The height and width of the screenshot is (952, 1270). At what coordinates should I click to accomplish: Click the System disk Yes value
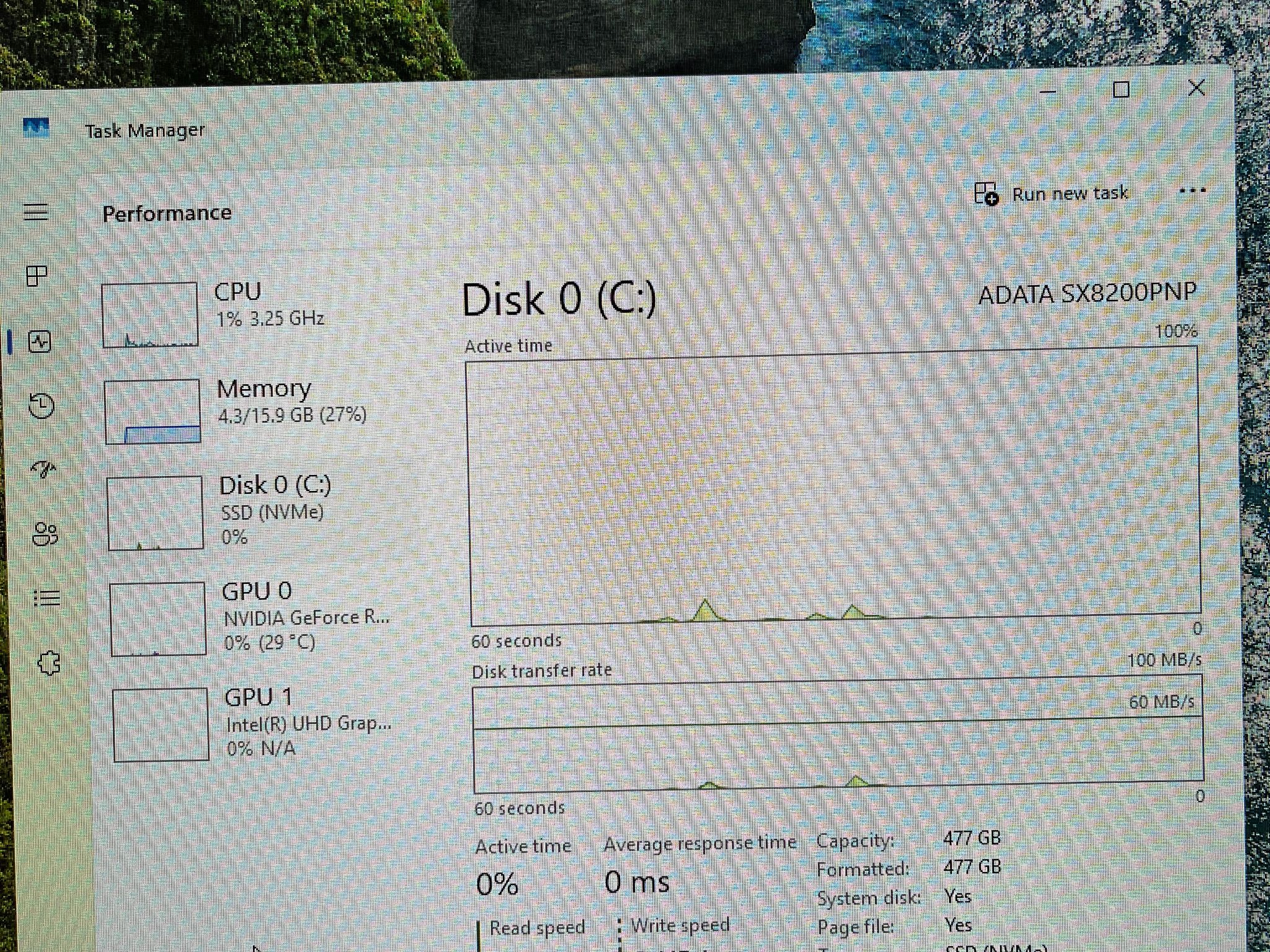tap(958, 896)
